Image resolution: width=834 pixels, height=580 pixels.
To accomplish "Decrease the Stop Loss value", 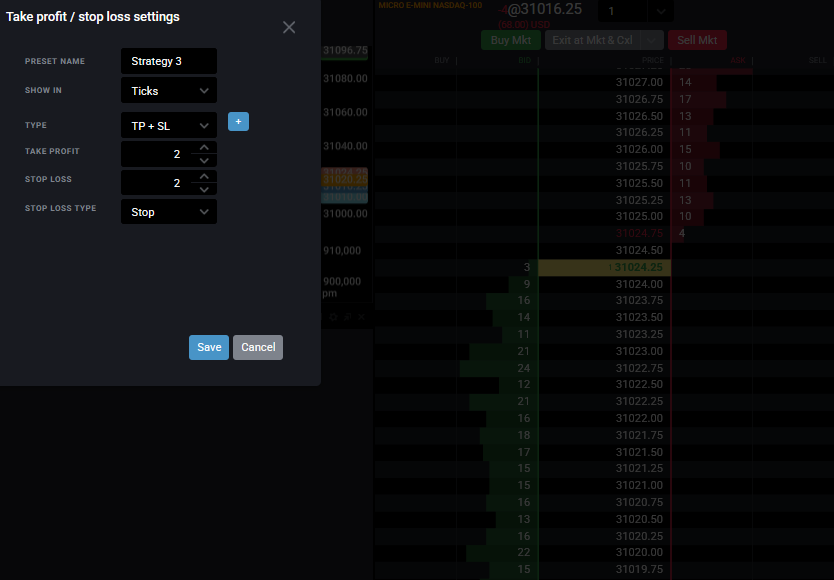I will click(x=204, y=189).
